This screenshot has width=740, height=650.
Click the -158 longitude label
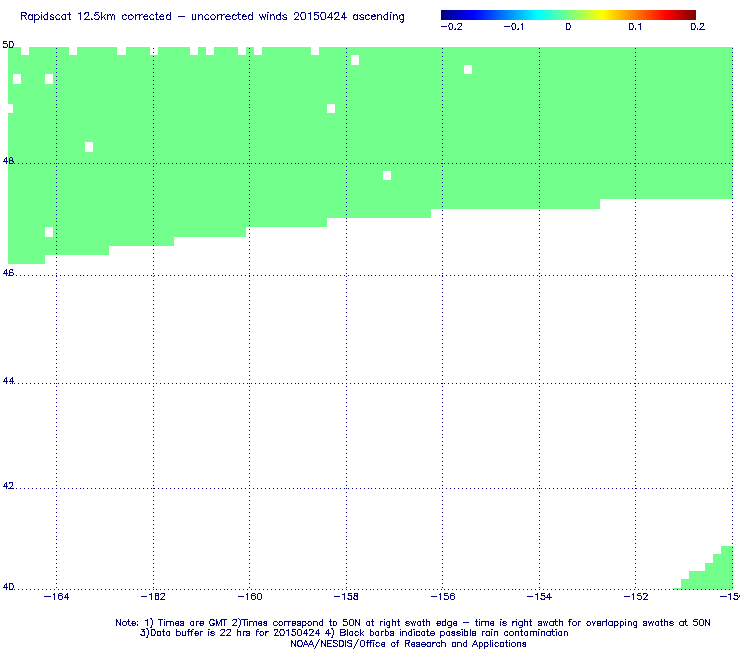(346, 597)
